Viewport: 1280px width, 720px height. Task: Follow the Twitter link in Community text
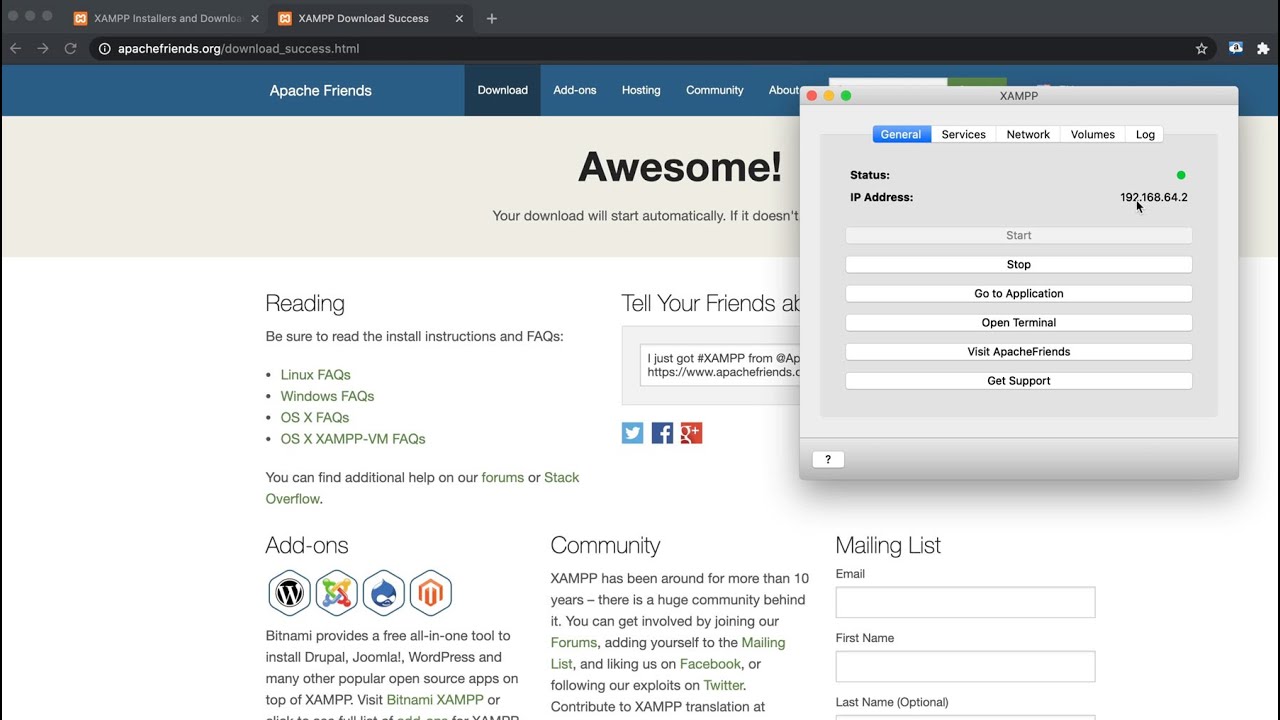coord(723,686)
